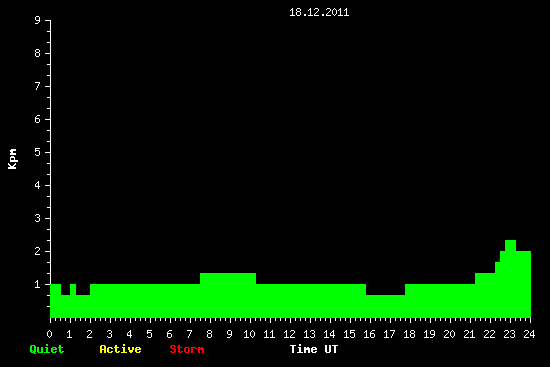
Task: Click the lowered green bar near hour 17
Action: tap(385, 306)
